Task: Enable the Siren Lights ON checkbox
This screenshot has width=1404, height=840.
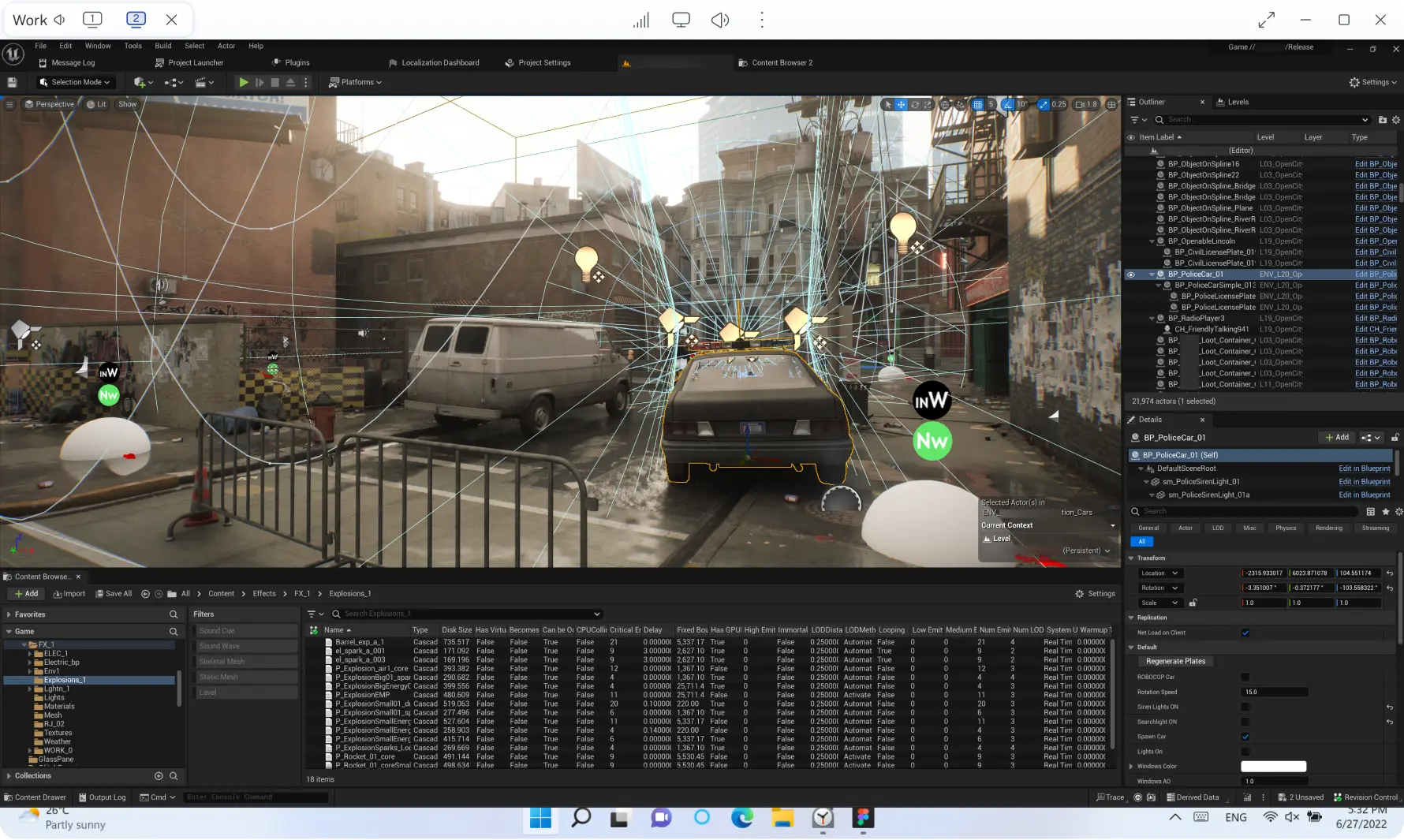Action: 1245,707
